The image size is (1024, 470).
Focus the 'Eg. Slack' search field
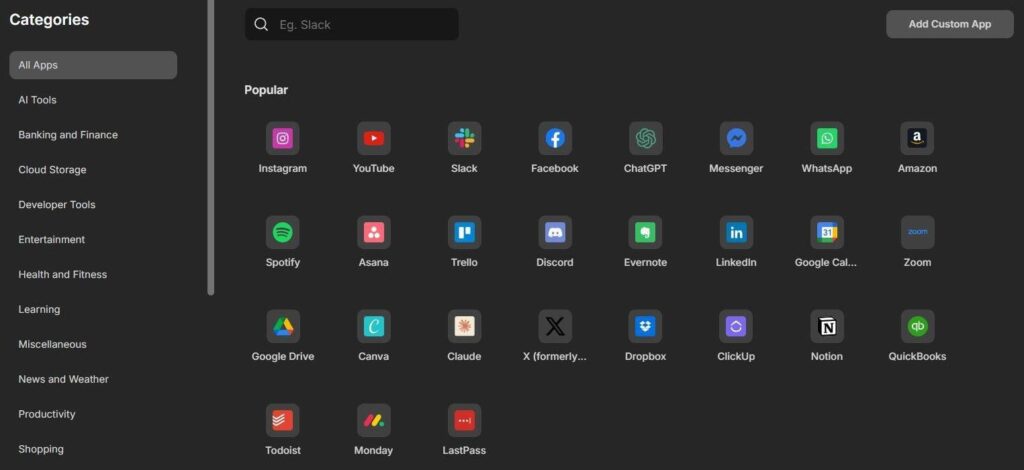coord(351,24)
